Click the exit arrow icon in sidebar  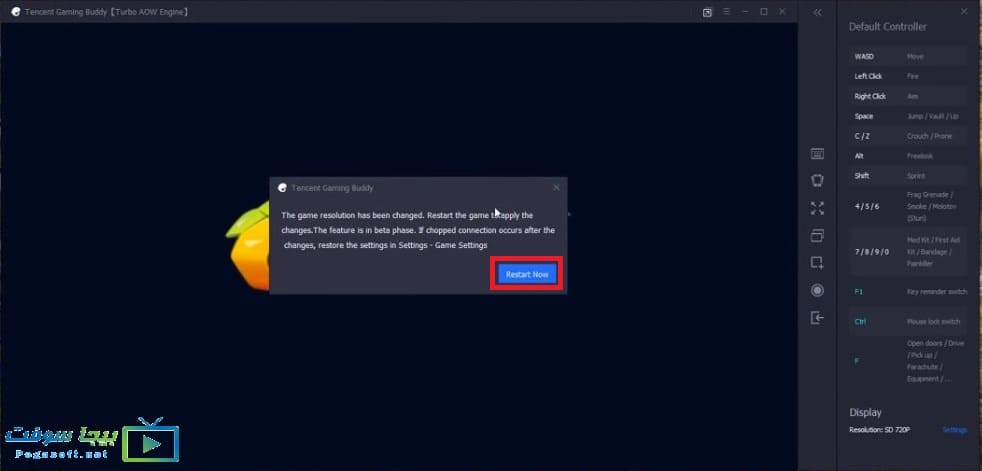(x=817, y=318)
